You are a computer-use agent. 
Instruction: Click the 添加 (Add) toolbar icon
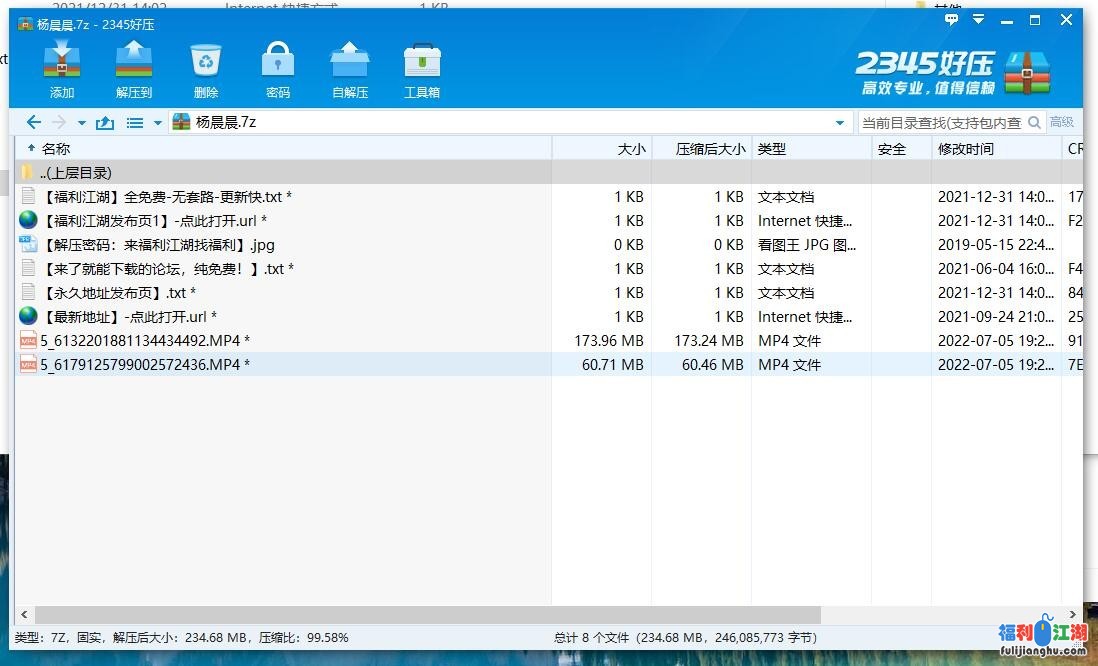click(62, 69)
